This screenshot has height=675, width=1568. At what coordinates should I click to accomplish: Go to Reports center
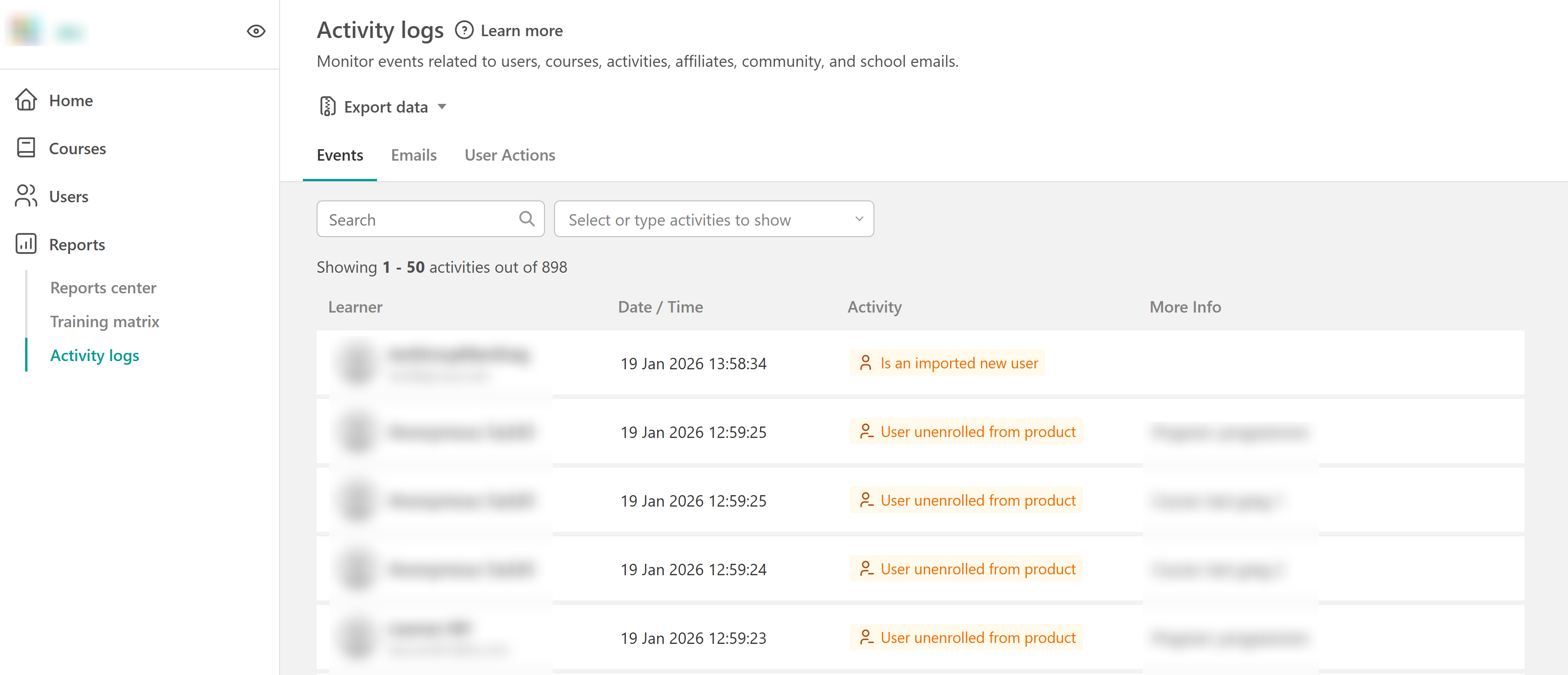[x=103, y=287]
